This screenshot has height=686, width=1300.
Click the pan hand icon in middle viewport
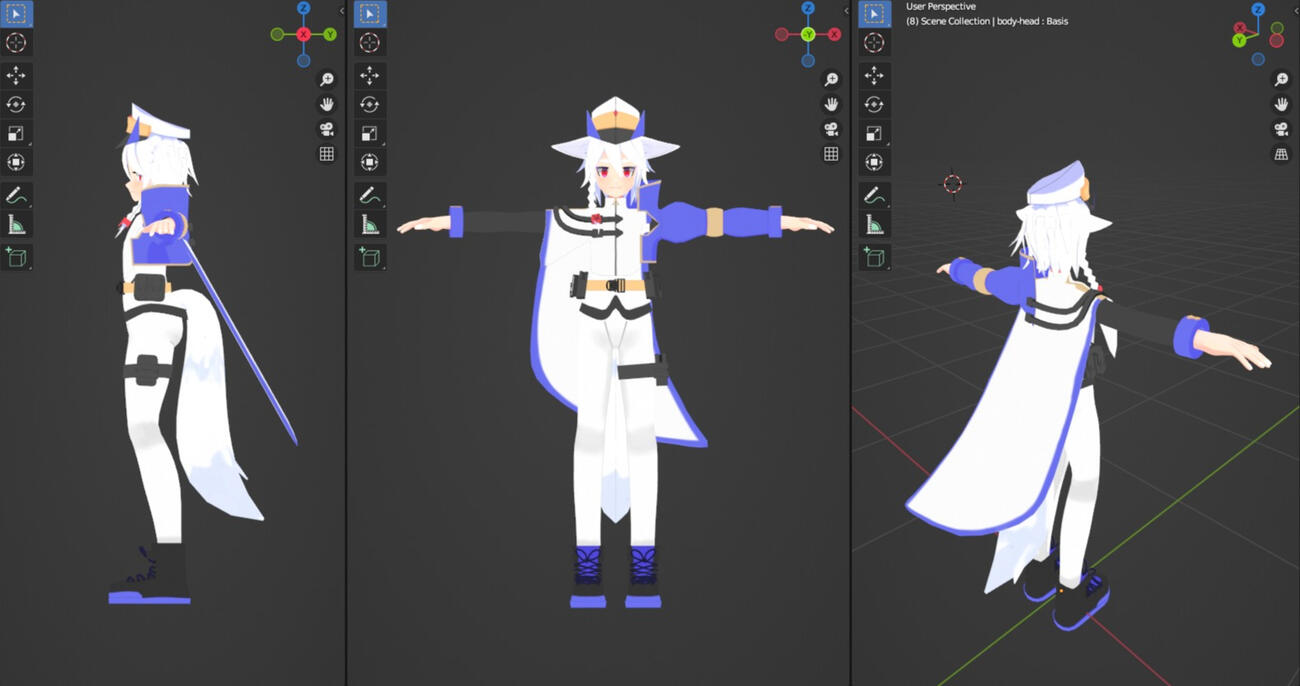[831, 105]
